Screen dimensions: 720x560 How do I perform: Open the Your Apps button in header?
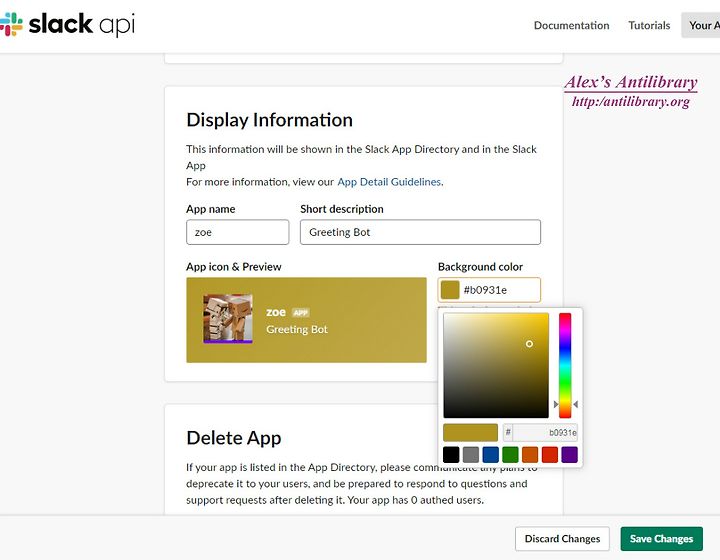[701, 25]
